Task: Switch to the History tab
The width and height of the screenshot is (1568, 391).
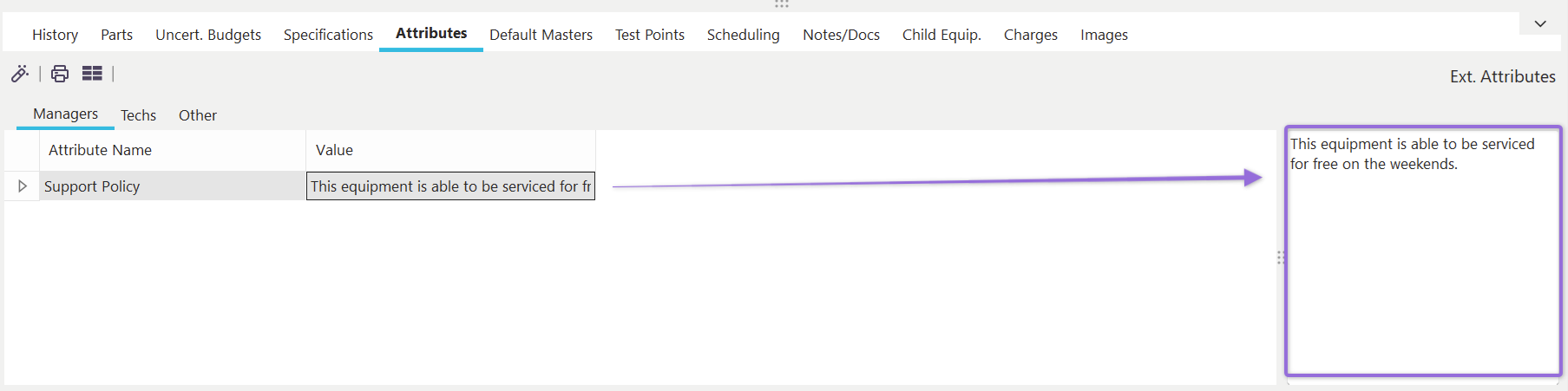Action: [x=55, y=35]
